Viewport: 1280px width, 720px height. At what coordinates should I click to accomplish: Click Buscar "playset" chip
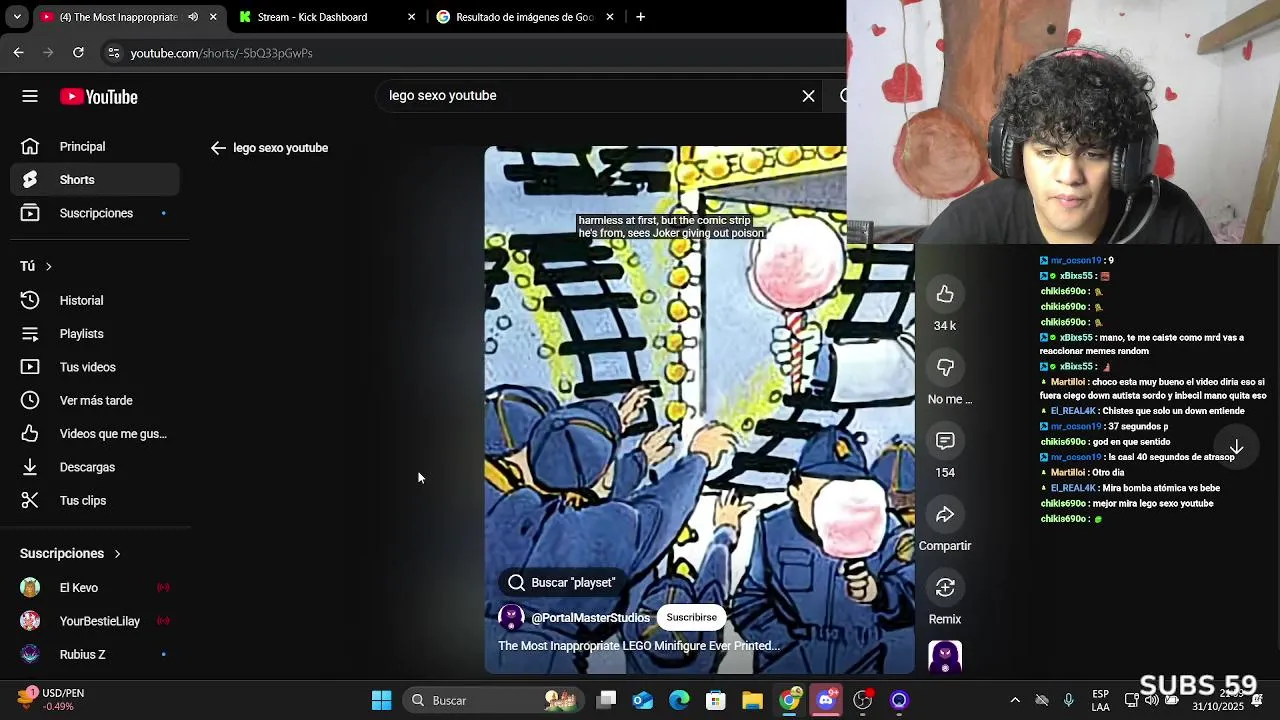tap(564, 583)
